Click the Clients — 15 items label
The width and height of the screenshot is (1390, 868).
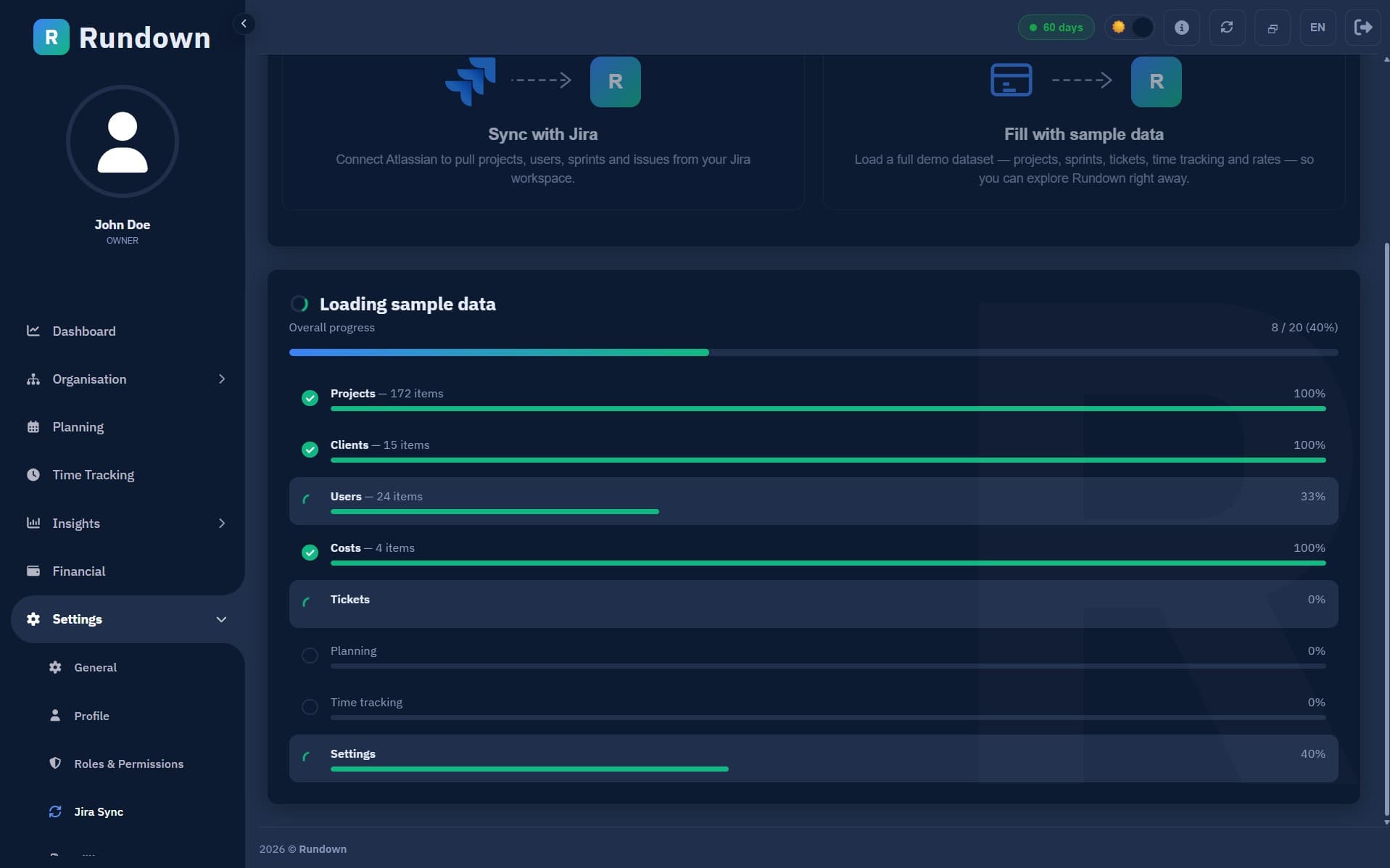(x=380, y=445)
